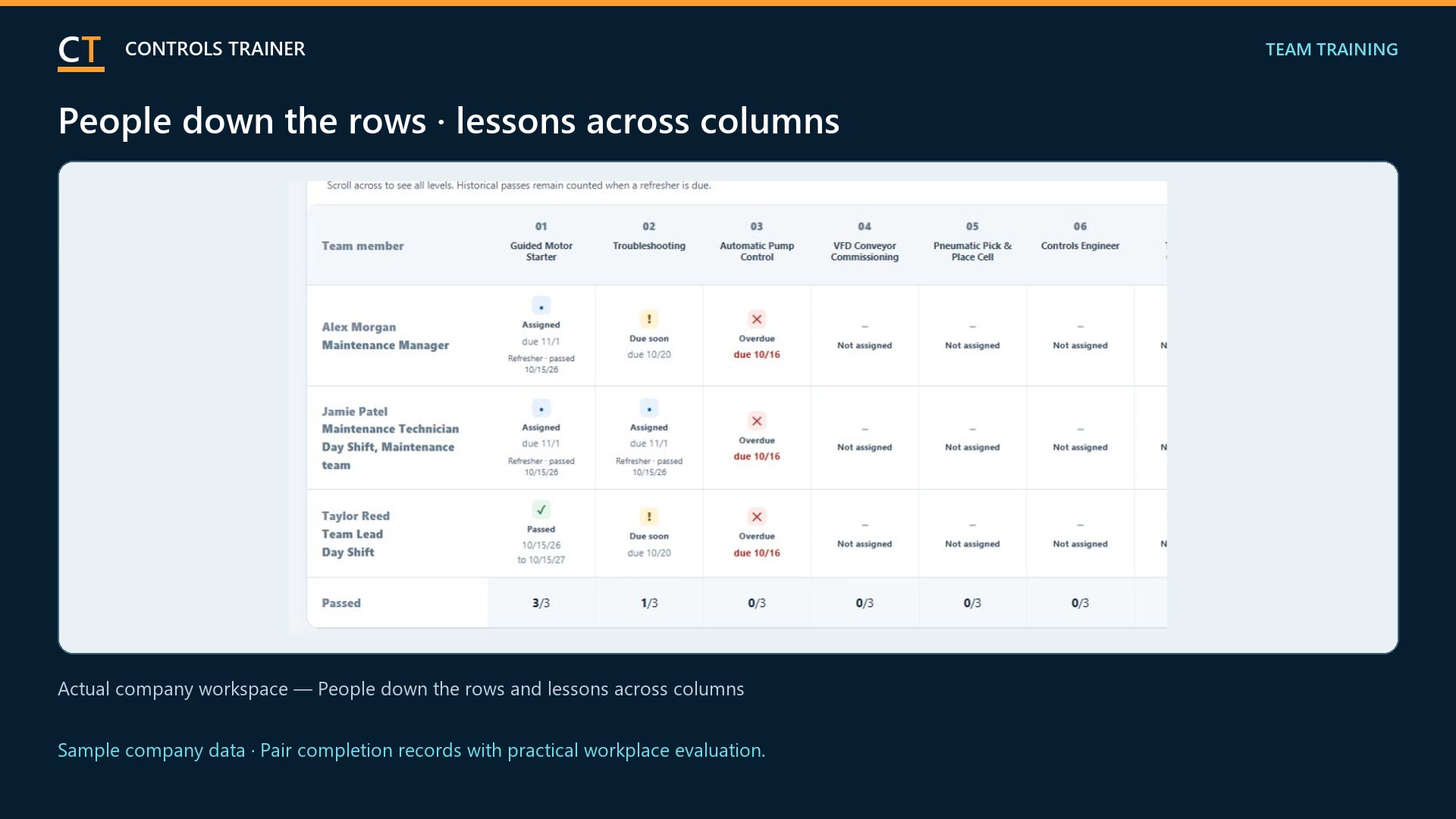This screenshot has width=1456, height=819.
Task: Click Alex Morgan's Guided Motor Starter assigned icon
Action: point(541,306)
